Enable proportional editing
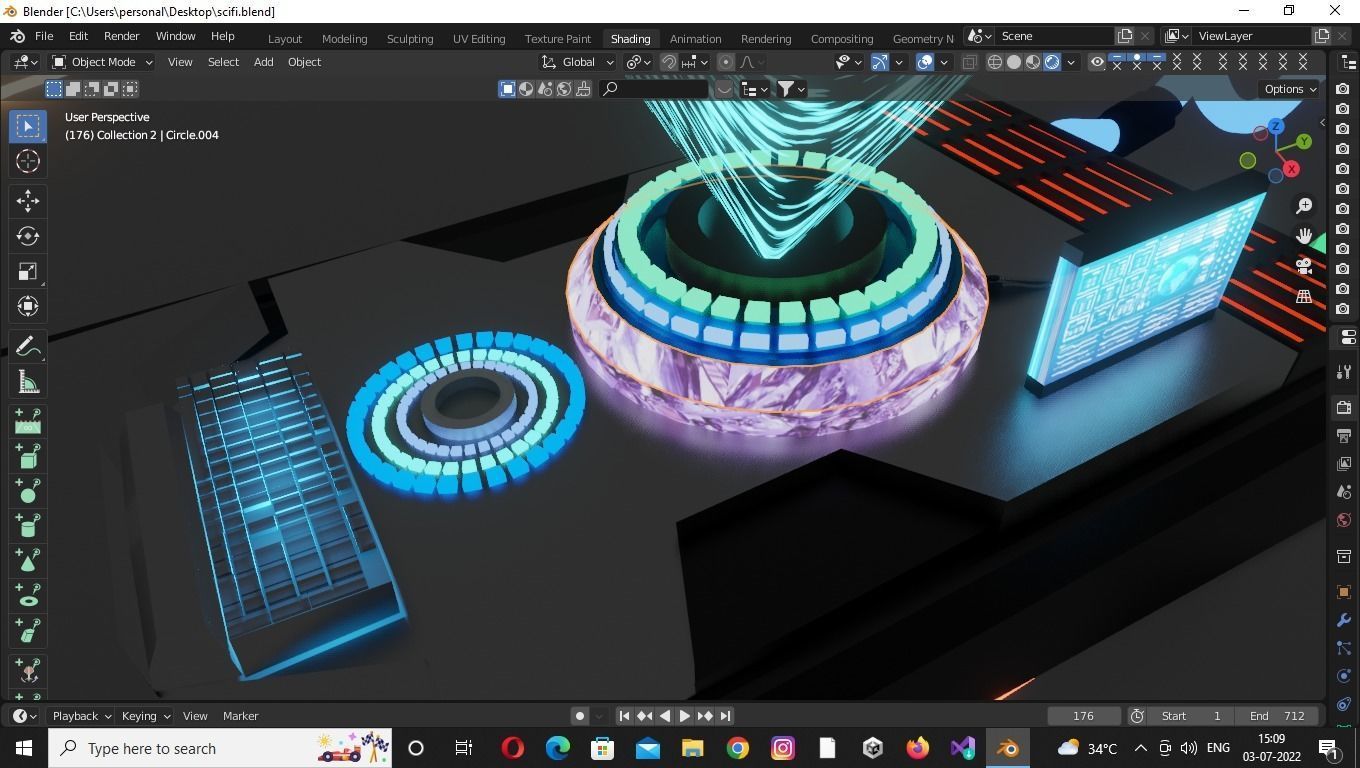The image size is (1360, 768). pyautogui.click(x=724, y=62)
